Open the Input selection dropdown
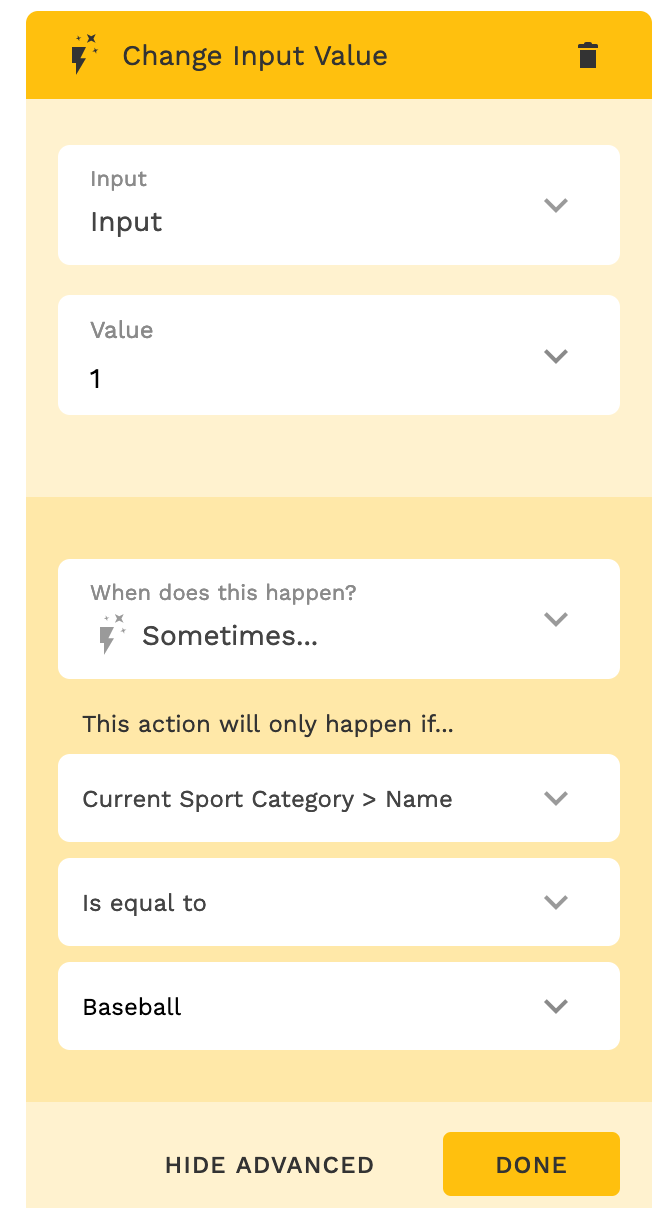Image resolution: width=662 pixels, height=1208 pixels. tap(300, 205)
